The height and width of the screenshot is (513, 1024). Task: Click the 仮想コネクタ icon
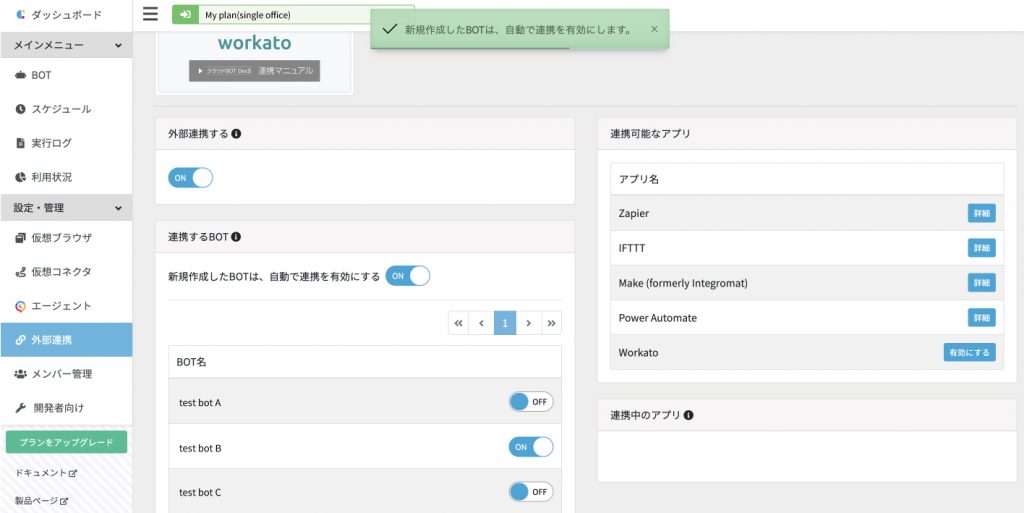(20, 272)
